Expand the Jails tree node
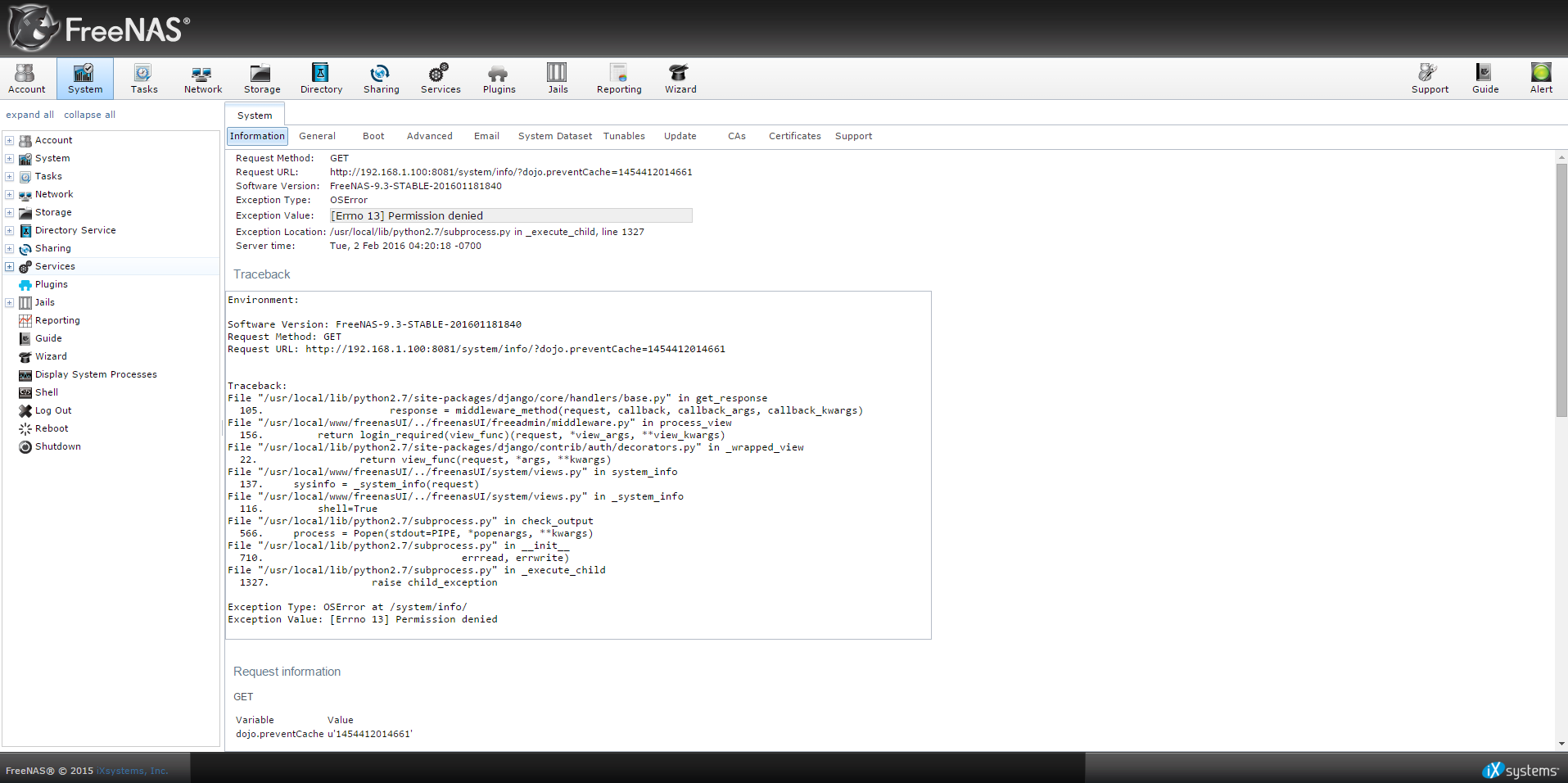 (x=9, y=302)
